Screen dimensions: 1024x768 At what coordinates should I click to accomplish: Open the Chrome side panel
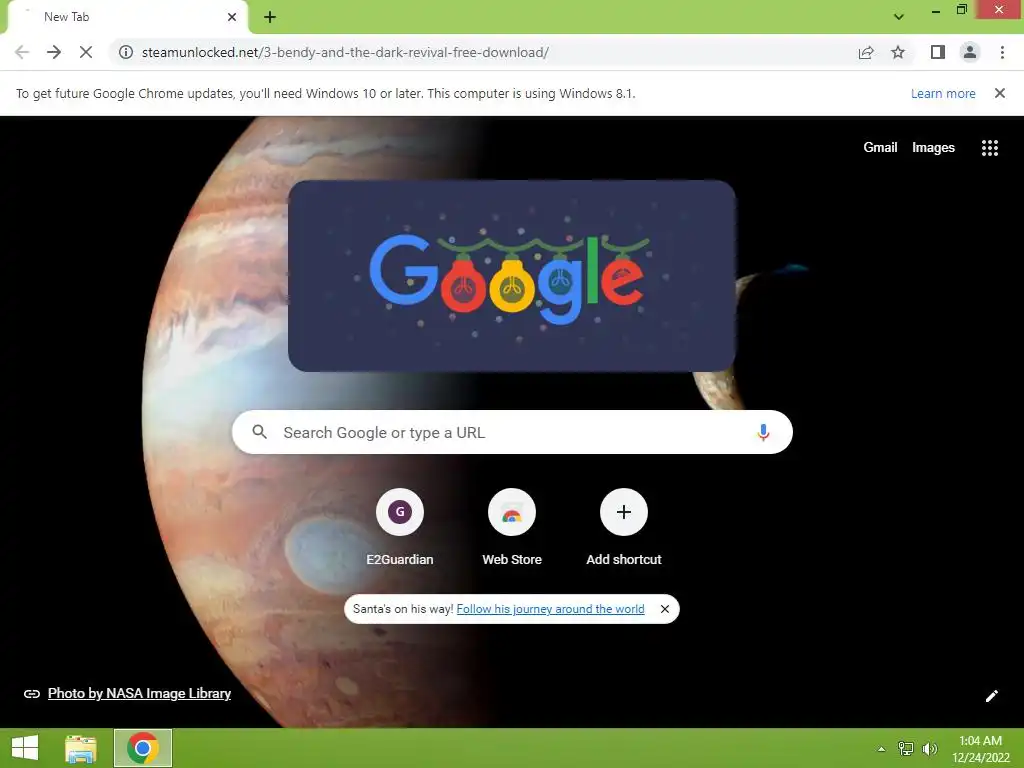[x=938, y=52]
